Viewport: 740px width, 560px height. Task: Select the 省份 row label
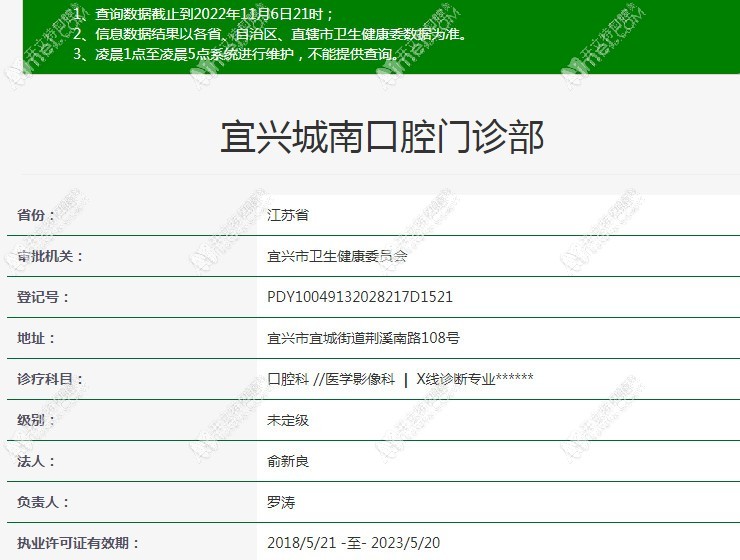[38, 215]
